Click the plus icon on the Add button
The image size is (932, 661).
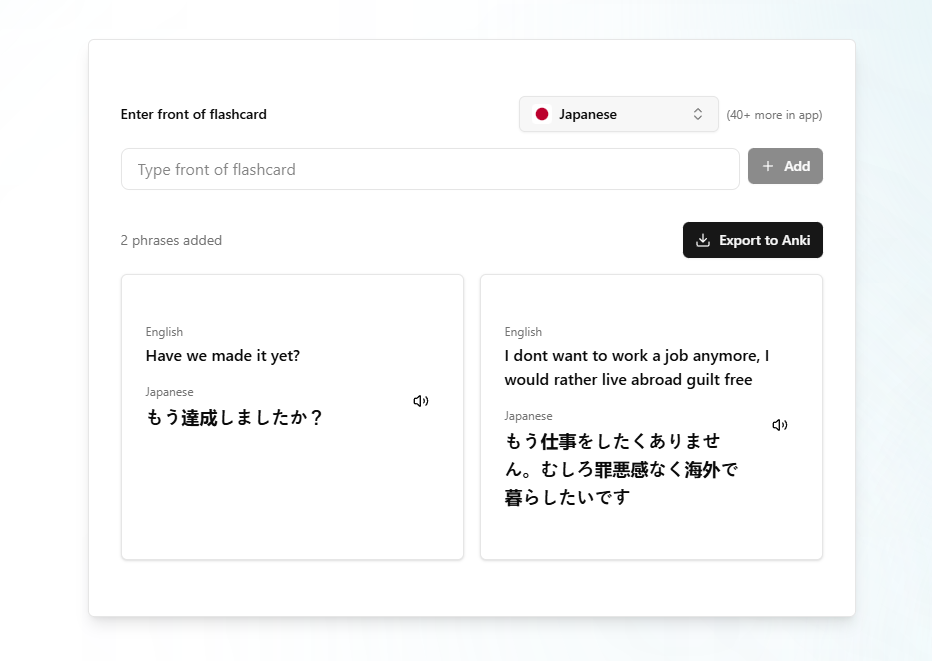(x=768, y=166)
